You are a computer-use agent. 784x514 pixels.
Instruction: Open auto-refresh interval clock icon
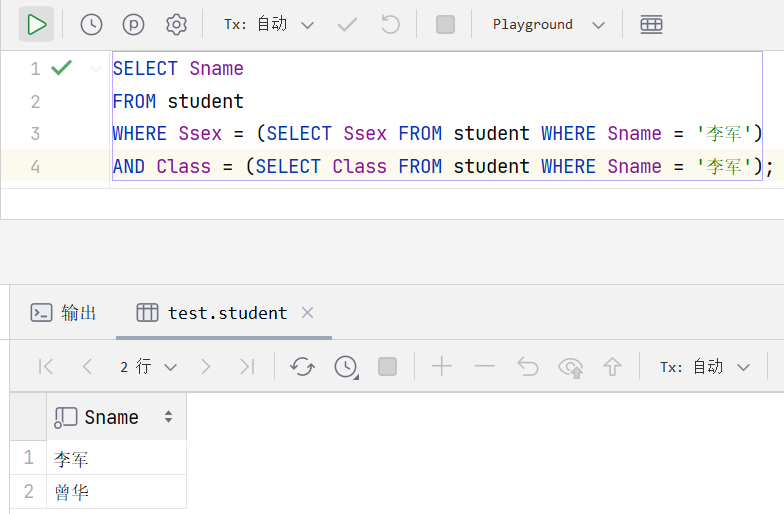(346, 366)
